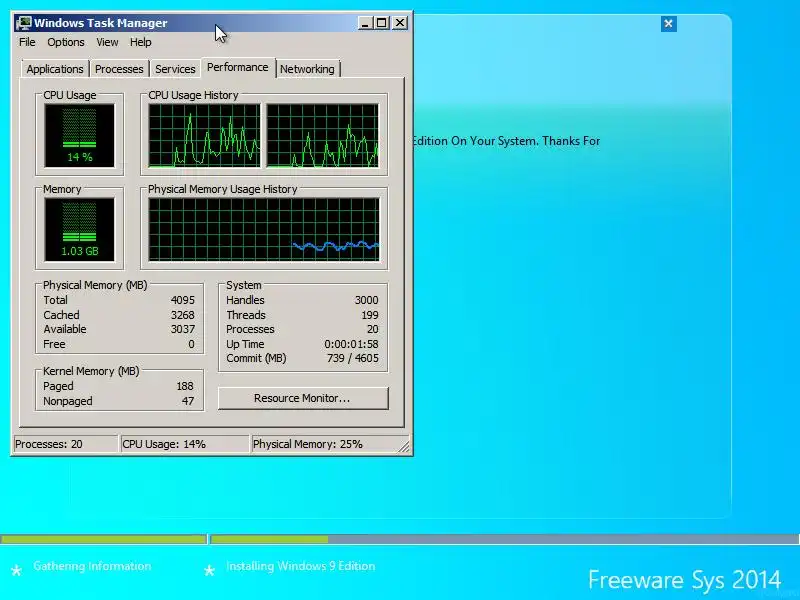Click the Installing Windows 9 Edition step label

pos(301,566)
